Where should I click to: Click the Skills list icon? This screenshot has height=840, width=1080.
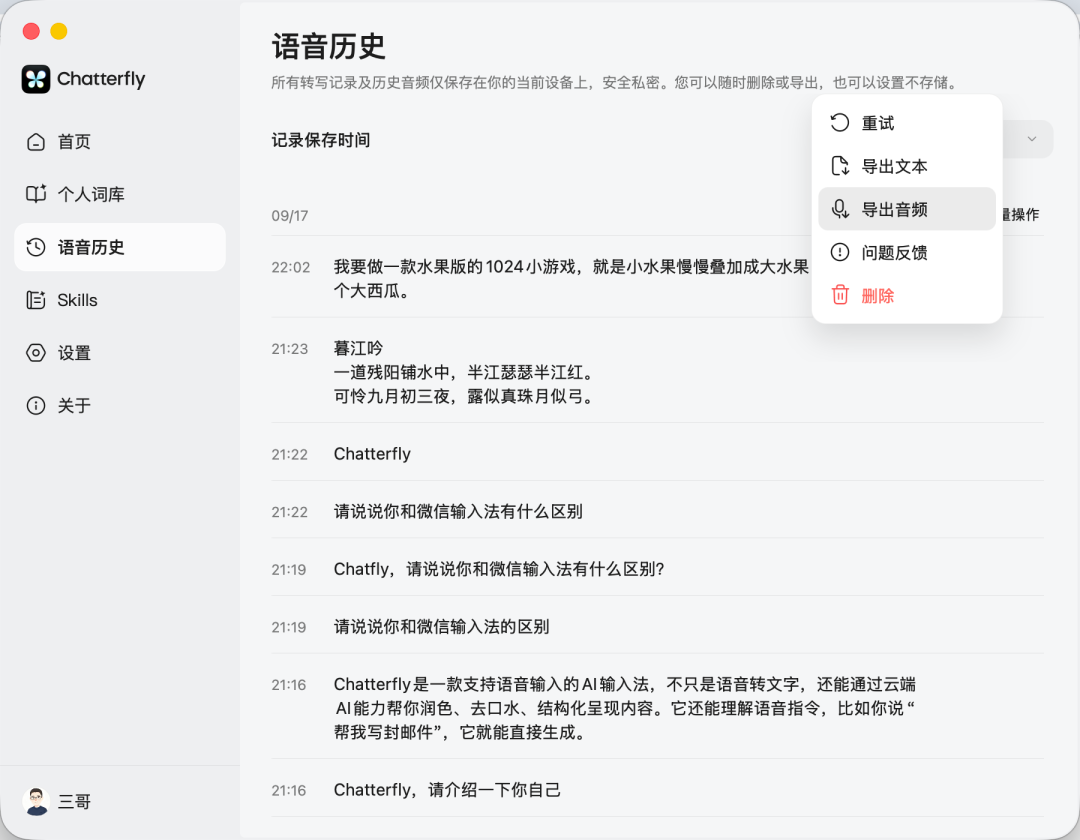click(36, 300)
